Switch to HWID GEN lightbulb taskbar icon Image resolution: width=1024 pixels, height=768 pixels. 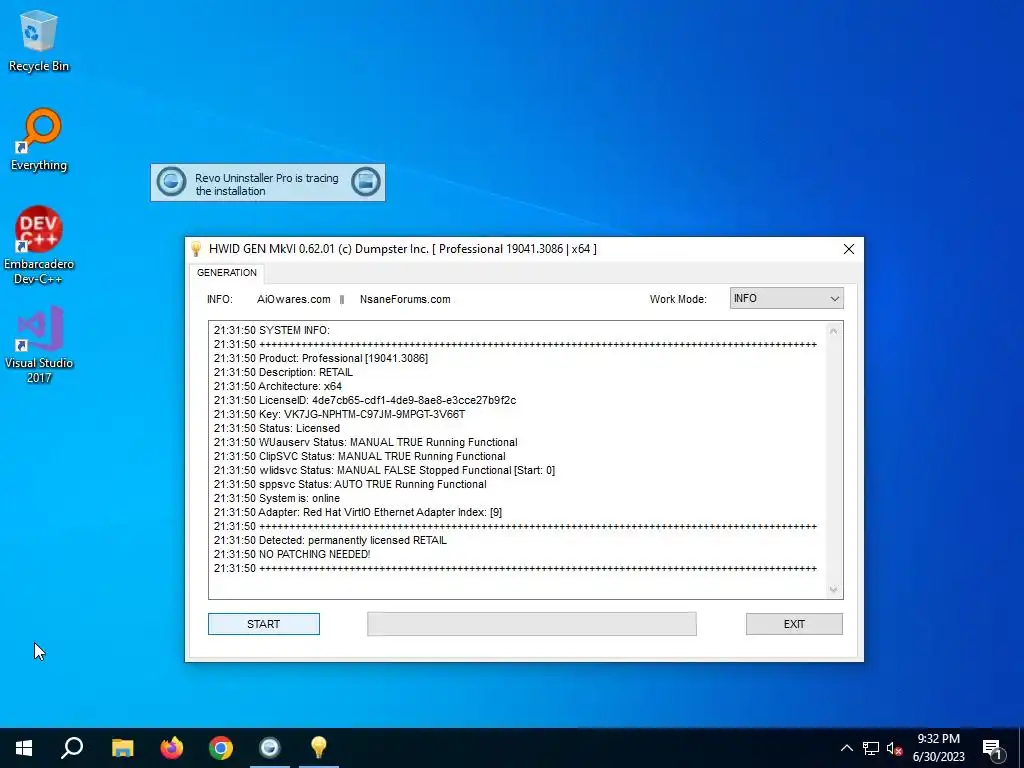point(319,748)
